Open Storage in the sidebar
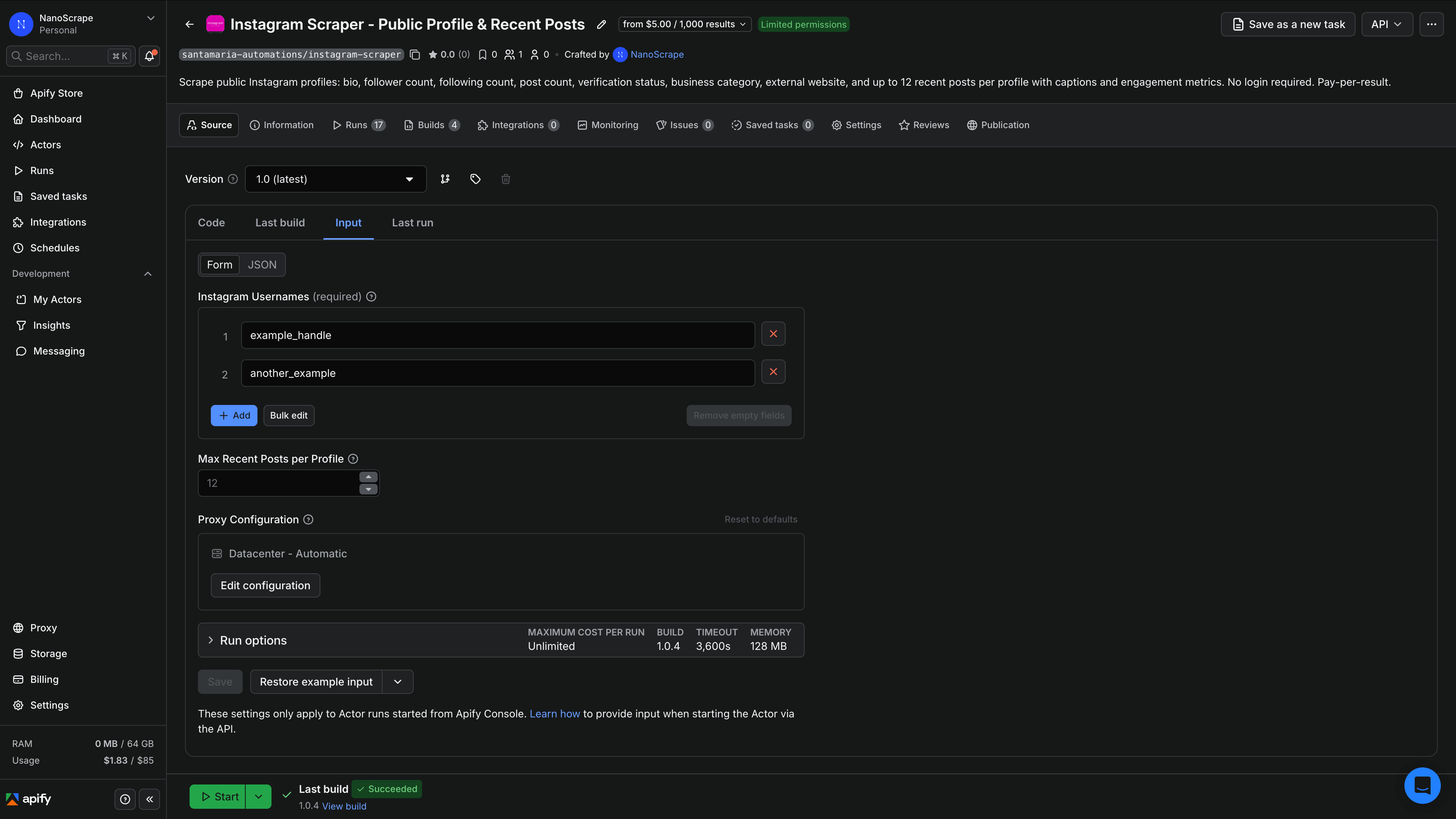This screenshot has height=819, width=1456. click(x=83, y=654)
